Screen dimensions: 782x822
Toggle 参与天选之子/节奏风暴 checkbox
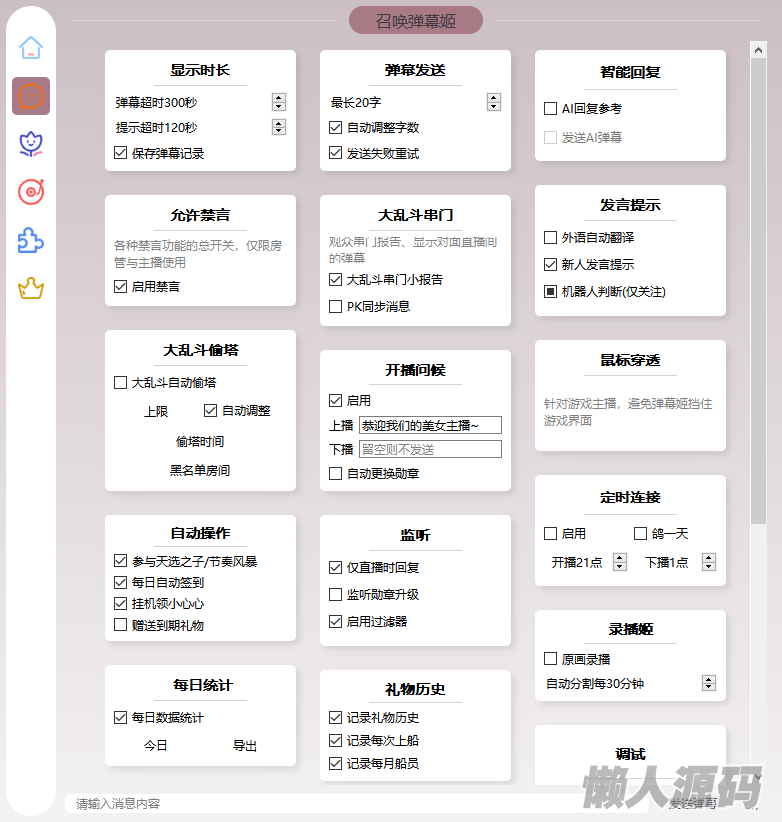point(121,561)
